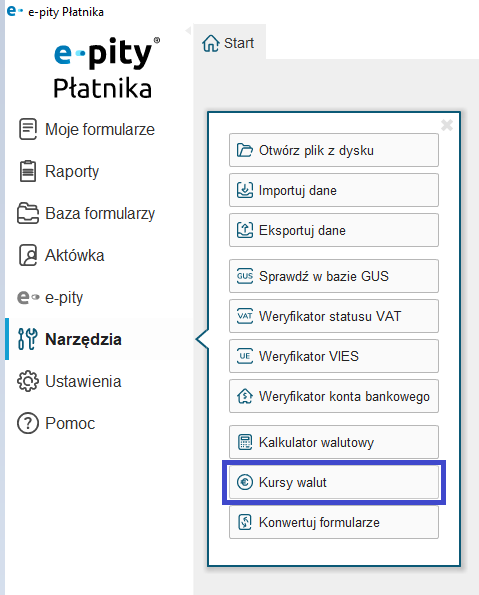
Task: Click the Aktówka briefcase icon
Action: [x=28, y=255]
